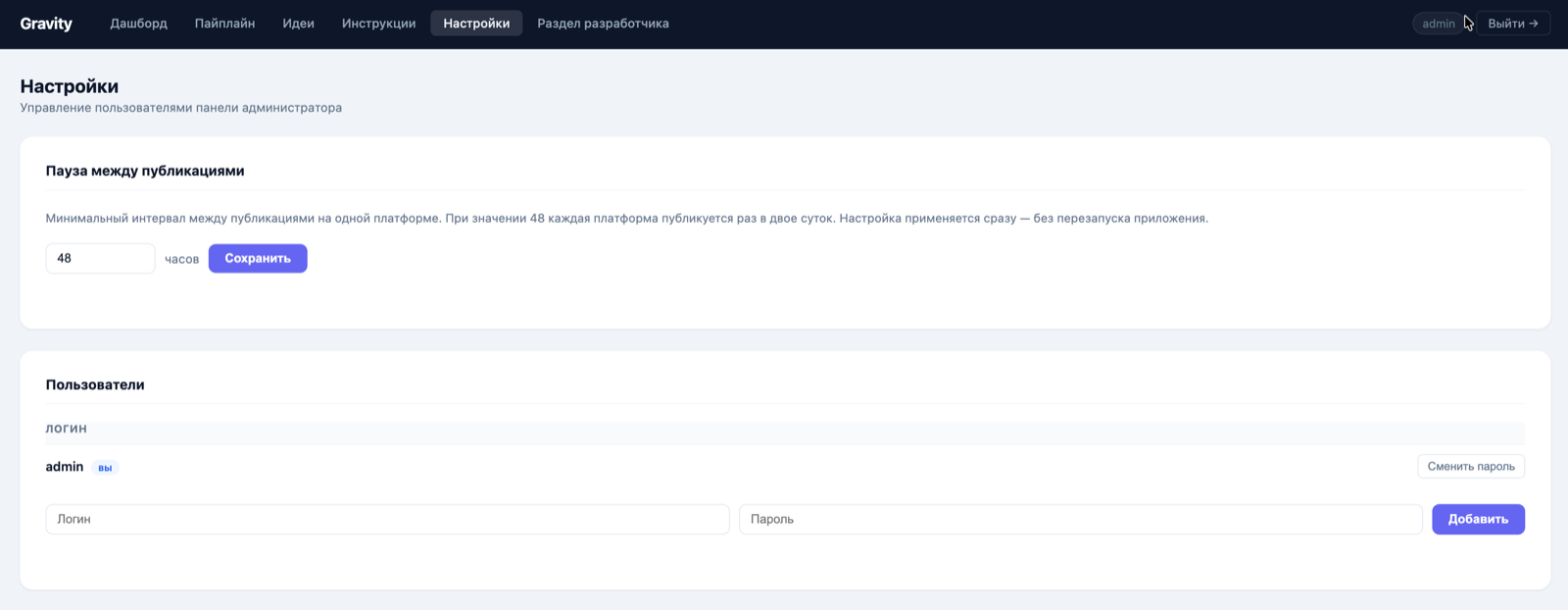Click the Пауза между публикациями heading
Image resolution: width=1568 pixels, height=610 pixels.
pyautogui.click(x=145, y=171)
